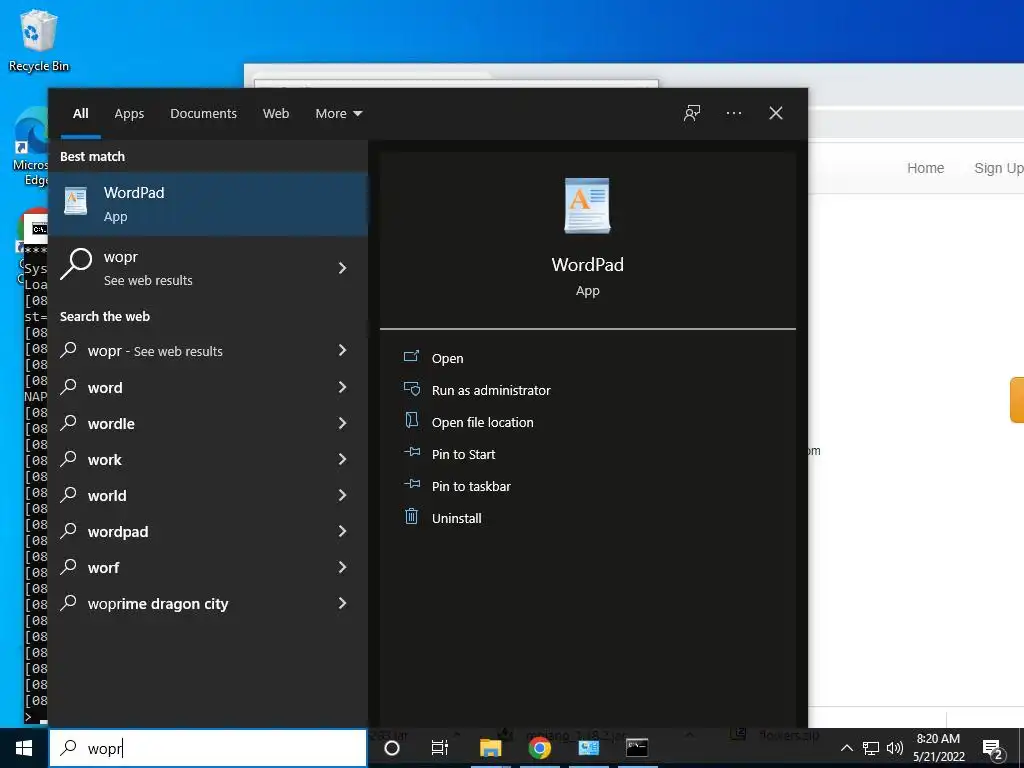Expand the arrow next to 'wordpad' suggestion

coord(342,531)
